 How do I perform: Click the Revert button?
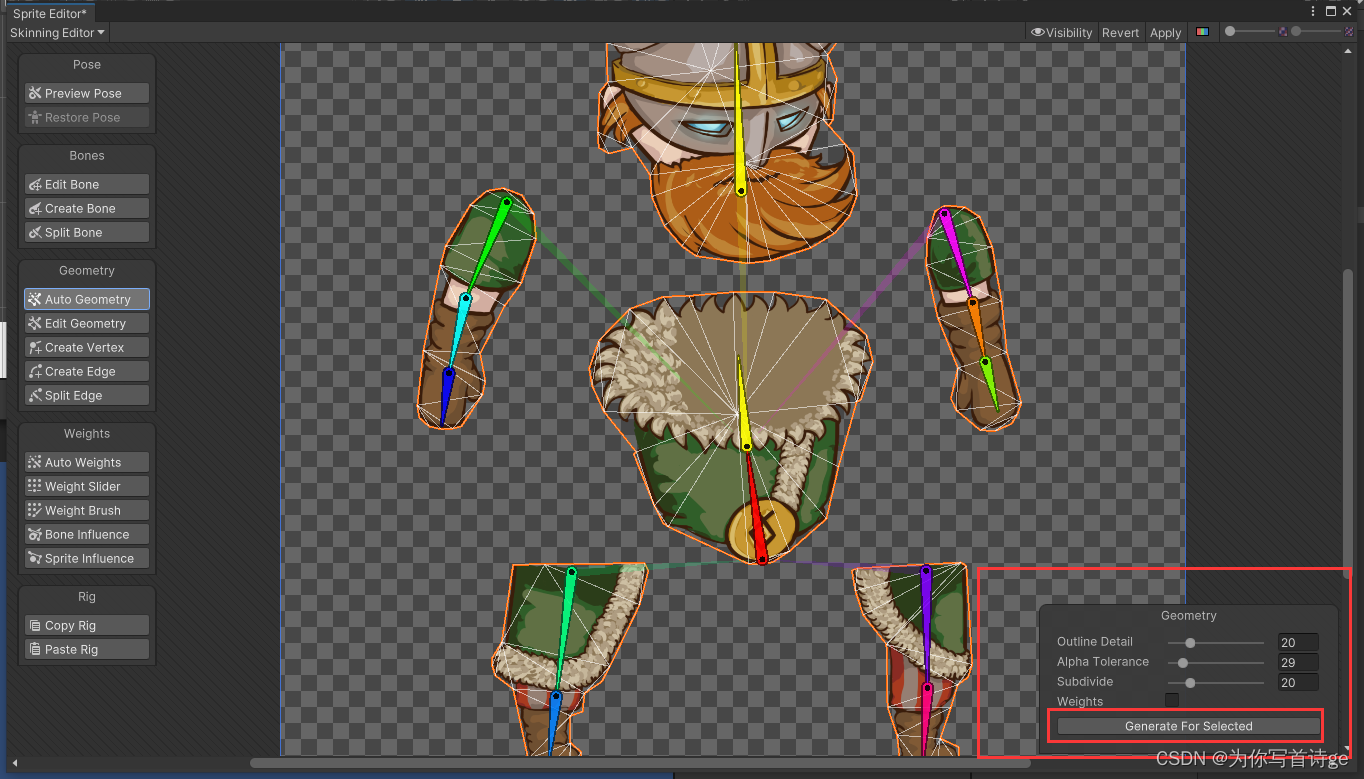pyautogui.click(x=1120, y=32)
